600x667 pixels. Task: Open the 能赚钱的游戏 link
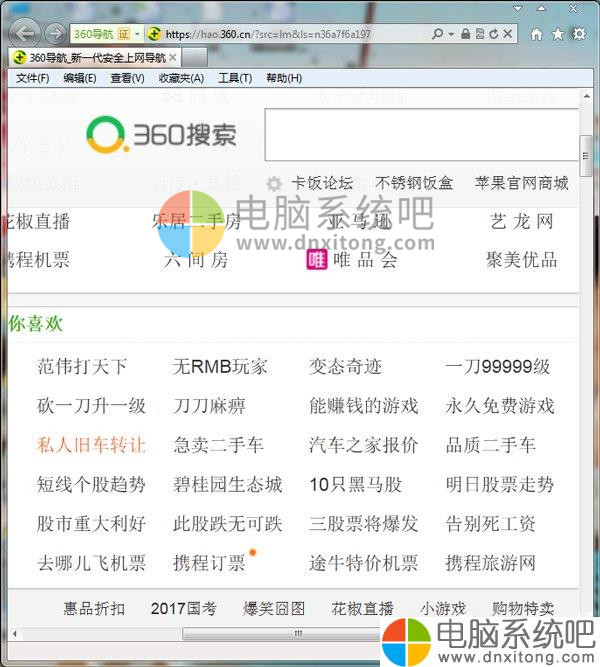tap(363, 406)
